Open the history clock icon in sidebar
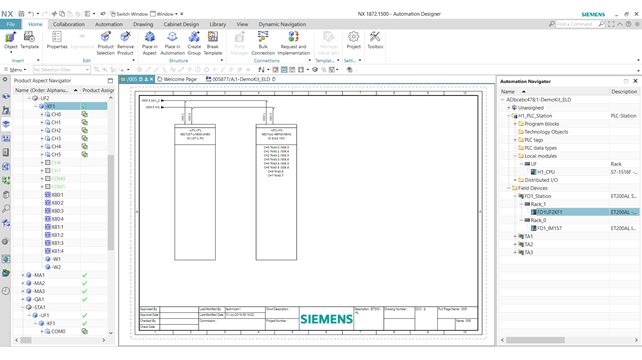Viewport: 642px width, 360px height. pos(6,291)
